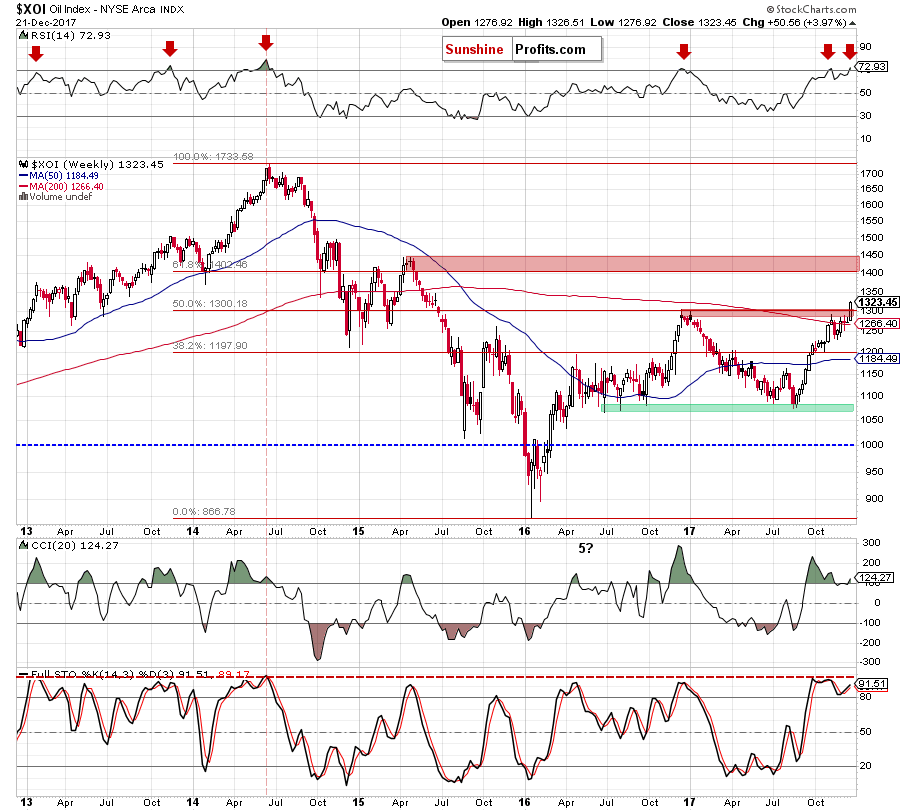The height and width of the screenshot is (811, 900).
Task: Click the RSI(14) 72.93 legend label
Action: [x=71, y=35]
